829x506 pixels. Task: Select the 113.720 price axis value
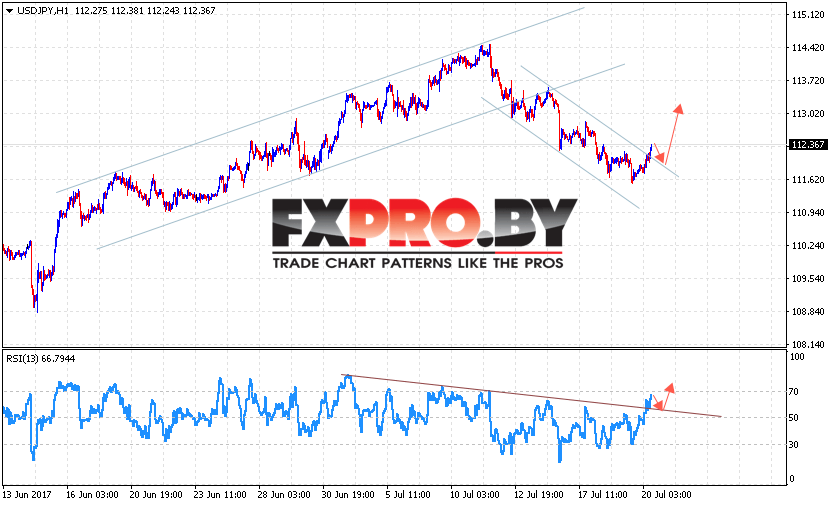tap(808, 80)
